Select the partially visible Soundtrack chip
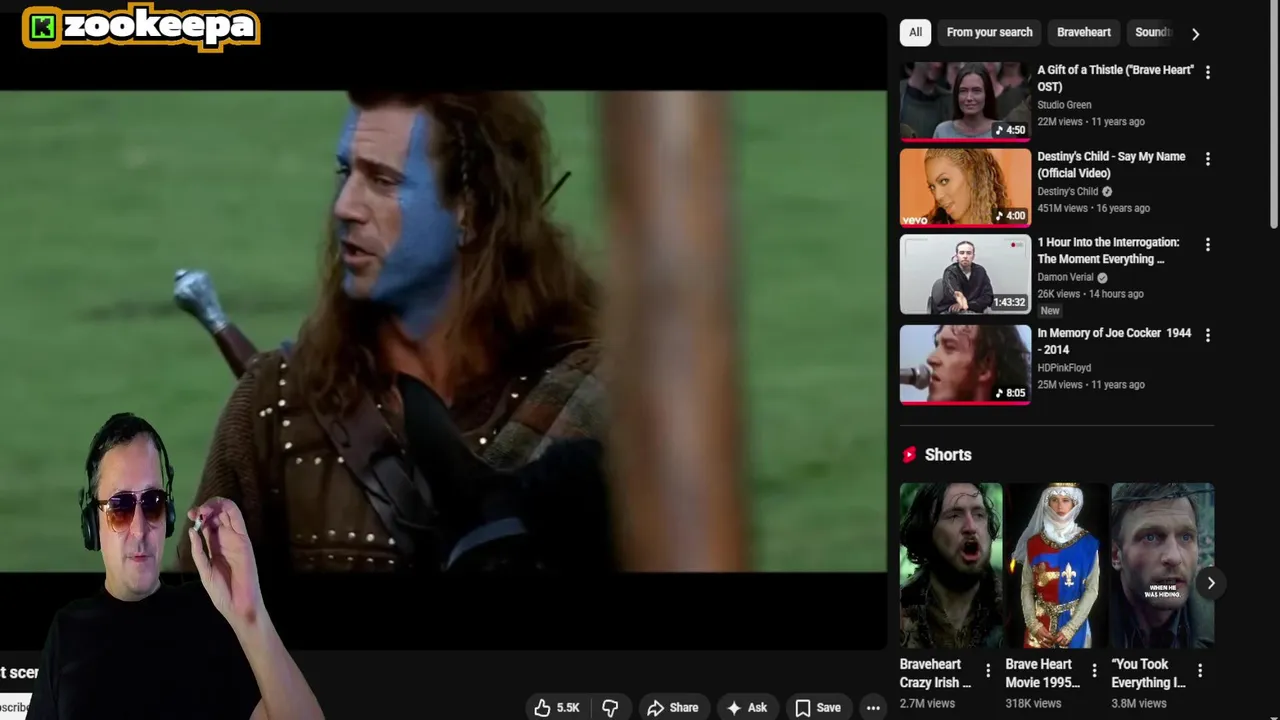Image resolution: width=1280 pixels, height=720 pixels. [x=1151, y=32]
